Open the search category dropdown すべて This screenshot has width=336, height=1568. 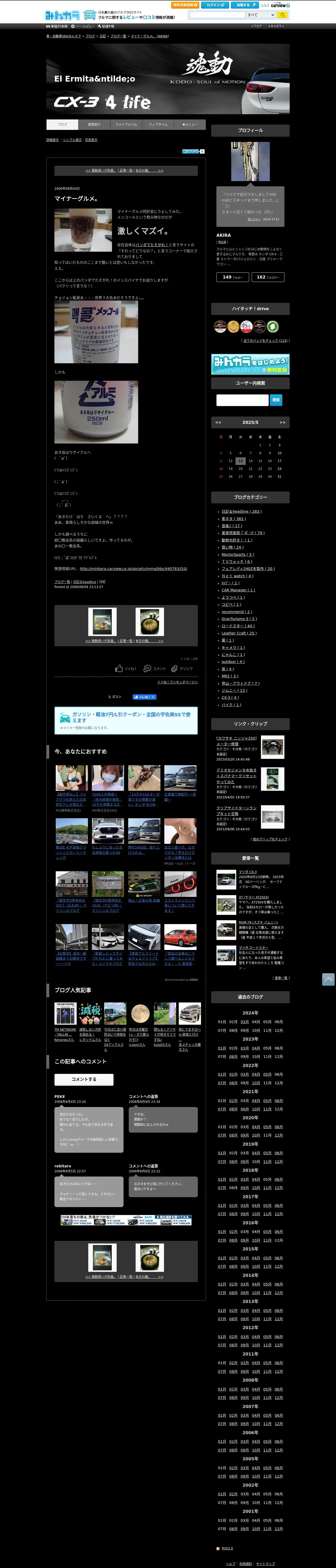260,15
